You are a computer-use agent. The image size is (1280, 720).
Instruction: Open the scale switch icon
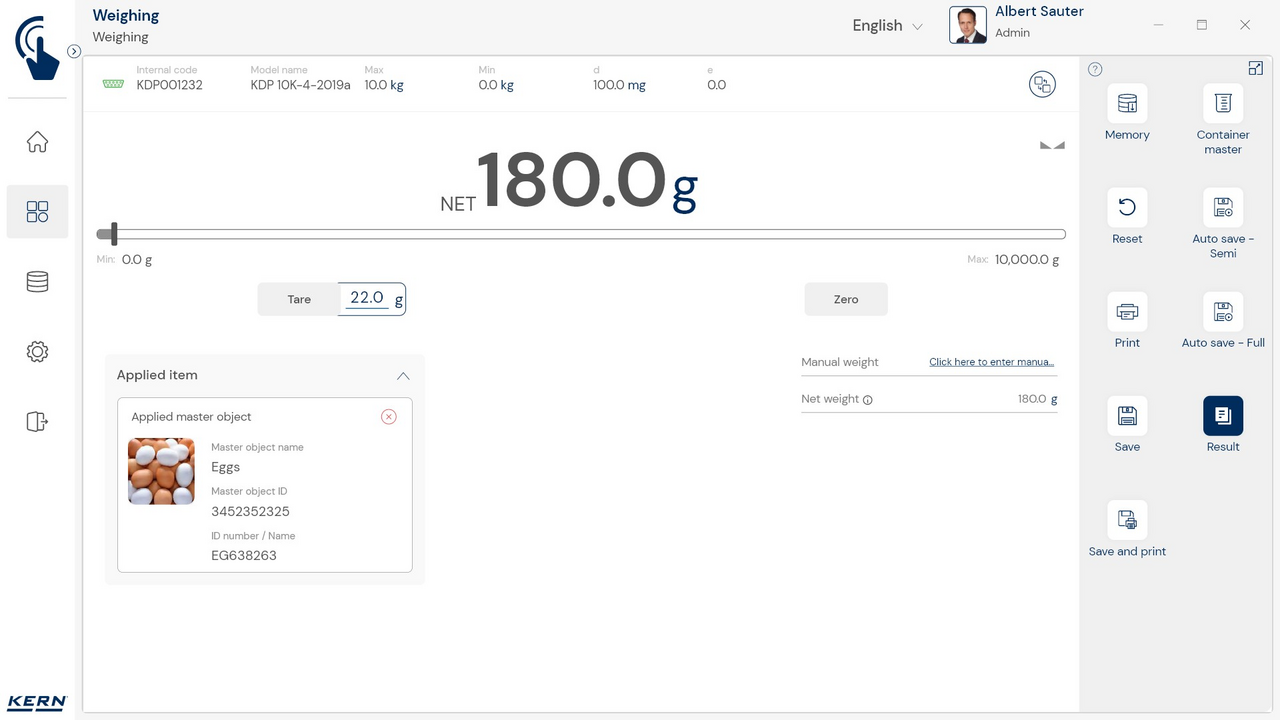tap(1042, 84)
